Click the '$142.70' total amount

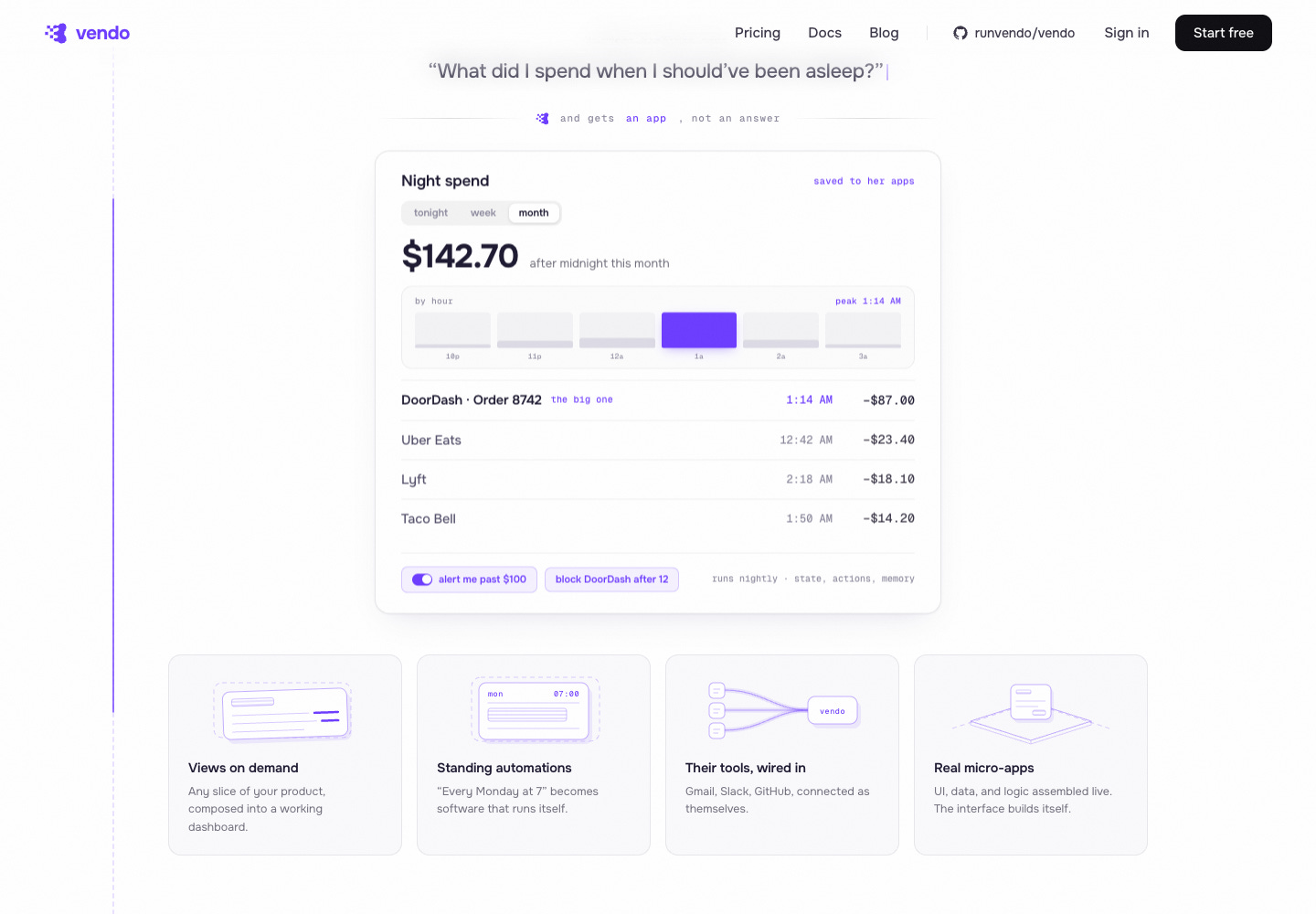point(461,256)
